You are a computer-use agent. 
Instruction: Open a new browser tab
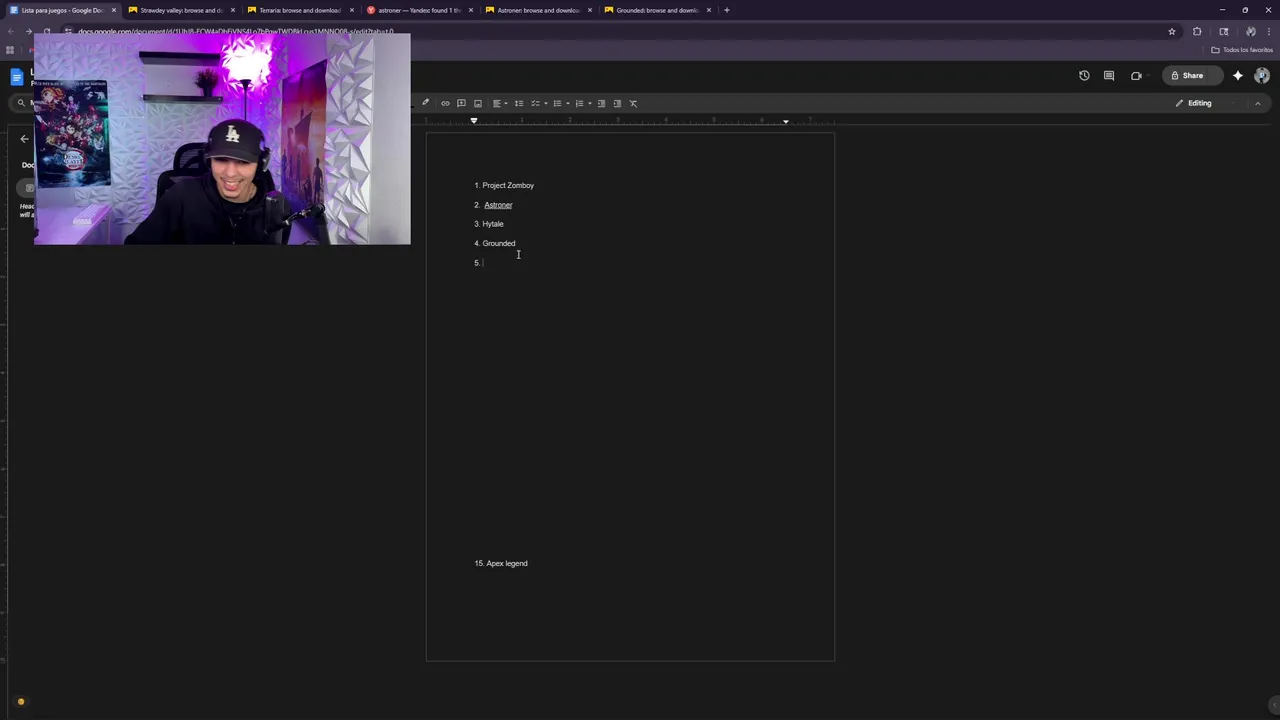coord(726,10)
